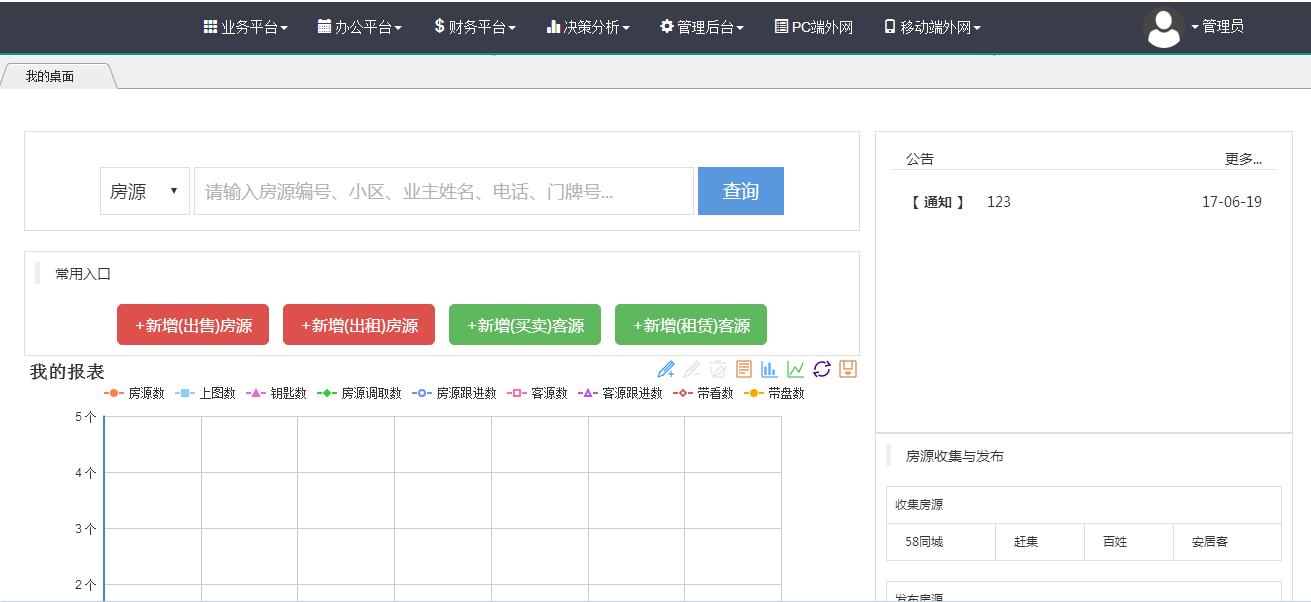Image resolution: width=1311 pixels, height=602 pixels.
Task: Expand the 业务平台 menu
Action: coord(246,27)
